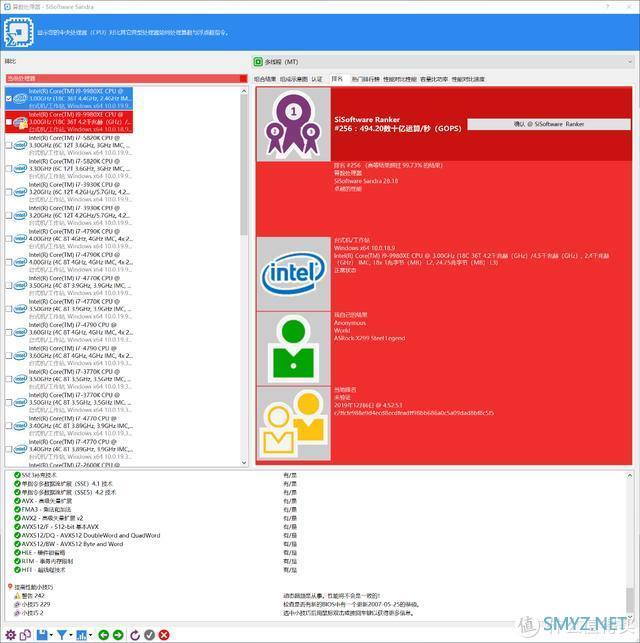Check the red-highlighted i9-9980XE row checkbox
Image resolution: width=640 pixels, height=643 pixels.
point(9,122)
